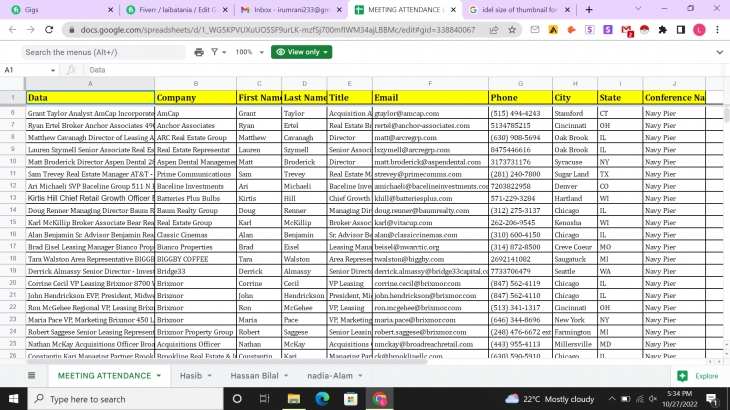This screenshot has height=410, width=730.
Task: Open nadia-Alam tab menu arrow
Action: point(360,376)
